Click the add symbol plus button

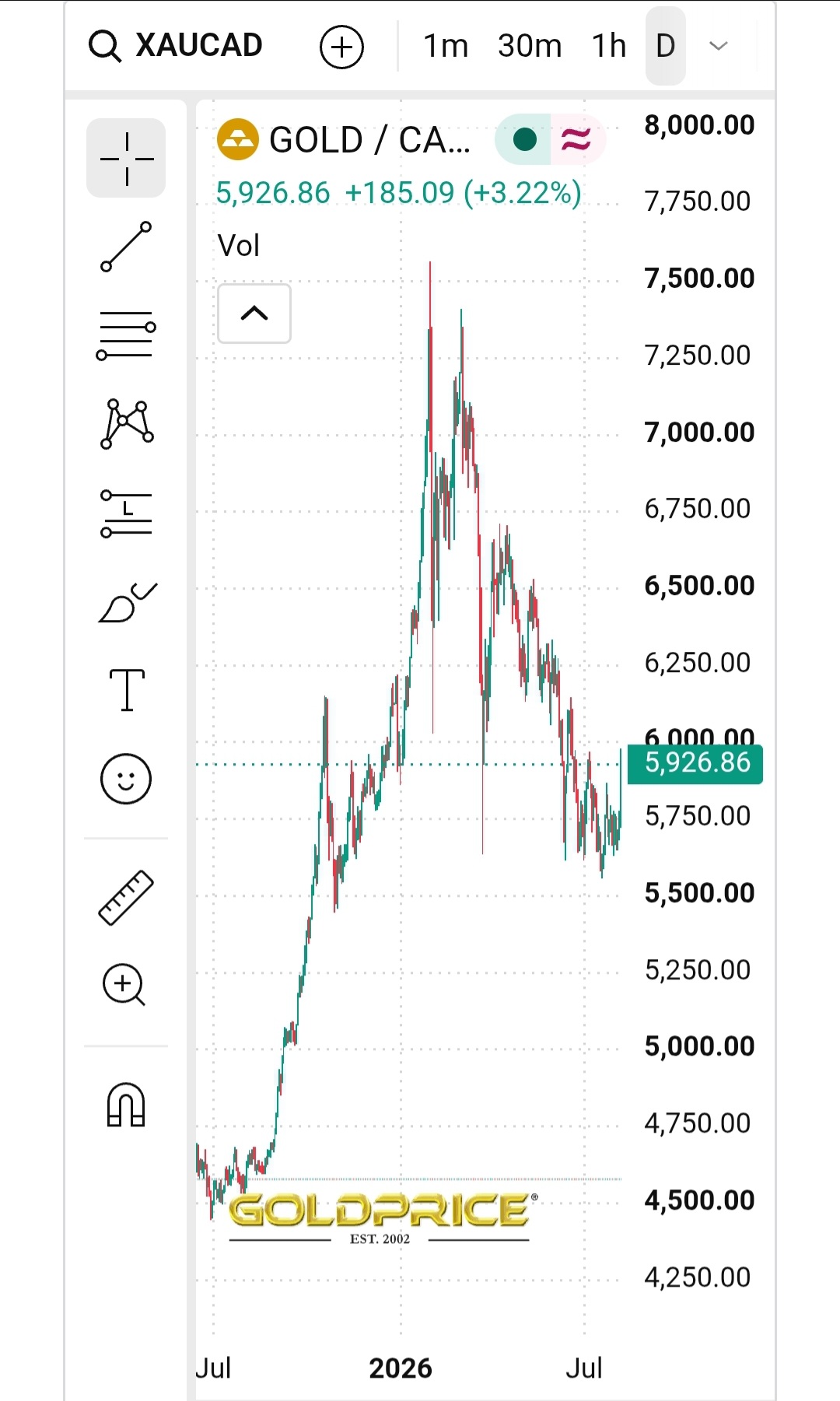pos(342,47)
